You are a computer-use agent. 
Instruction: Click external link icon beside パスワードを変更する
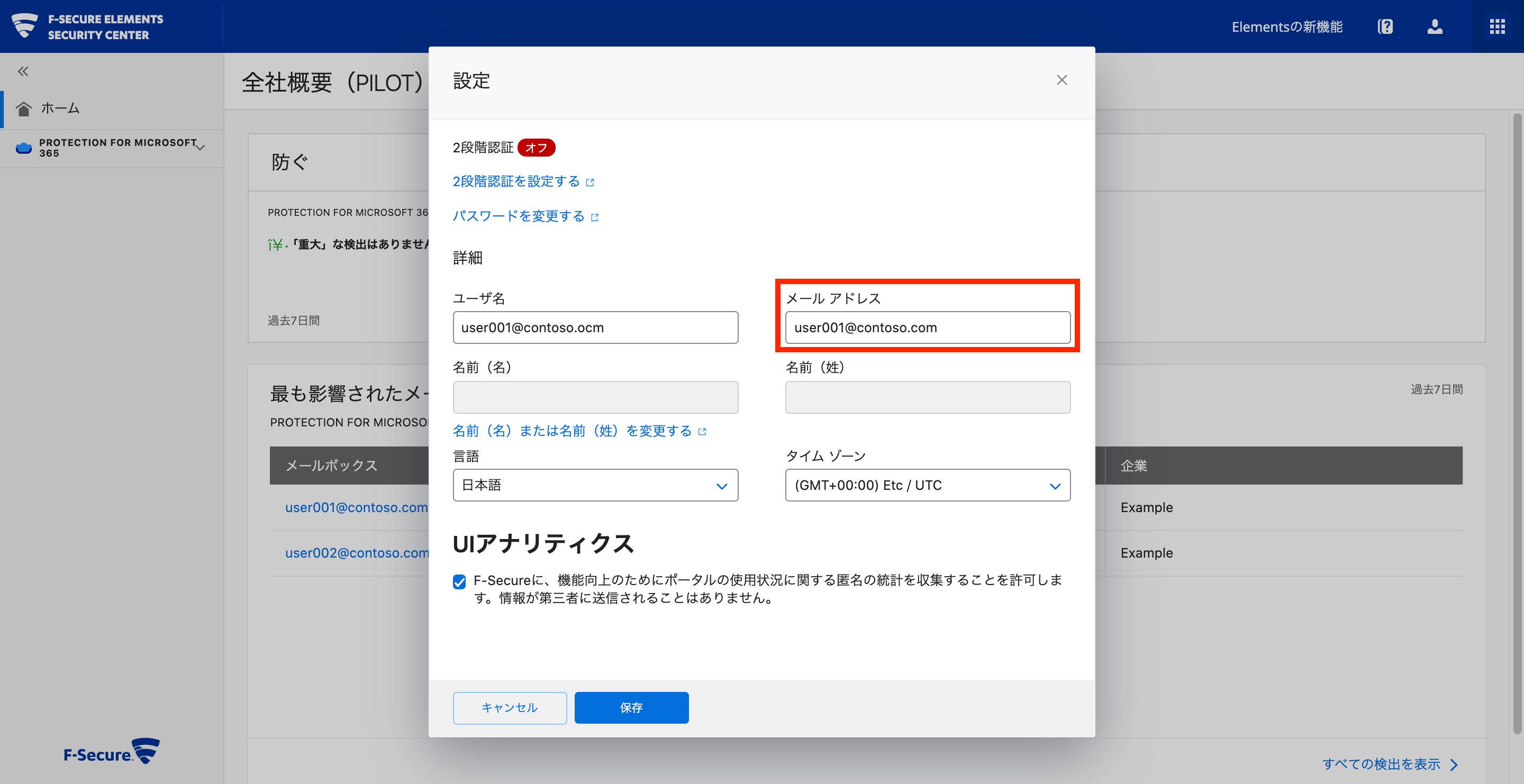click(595, 217)
